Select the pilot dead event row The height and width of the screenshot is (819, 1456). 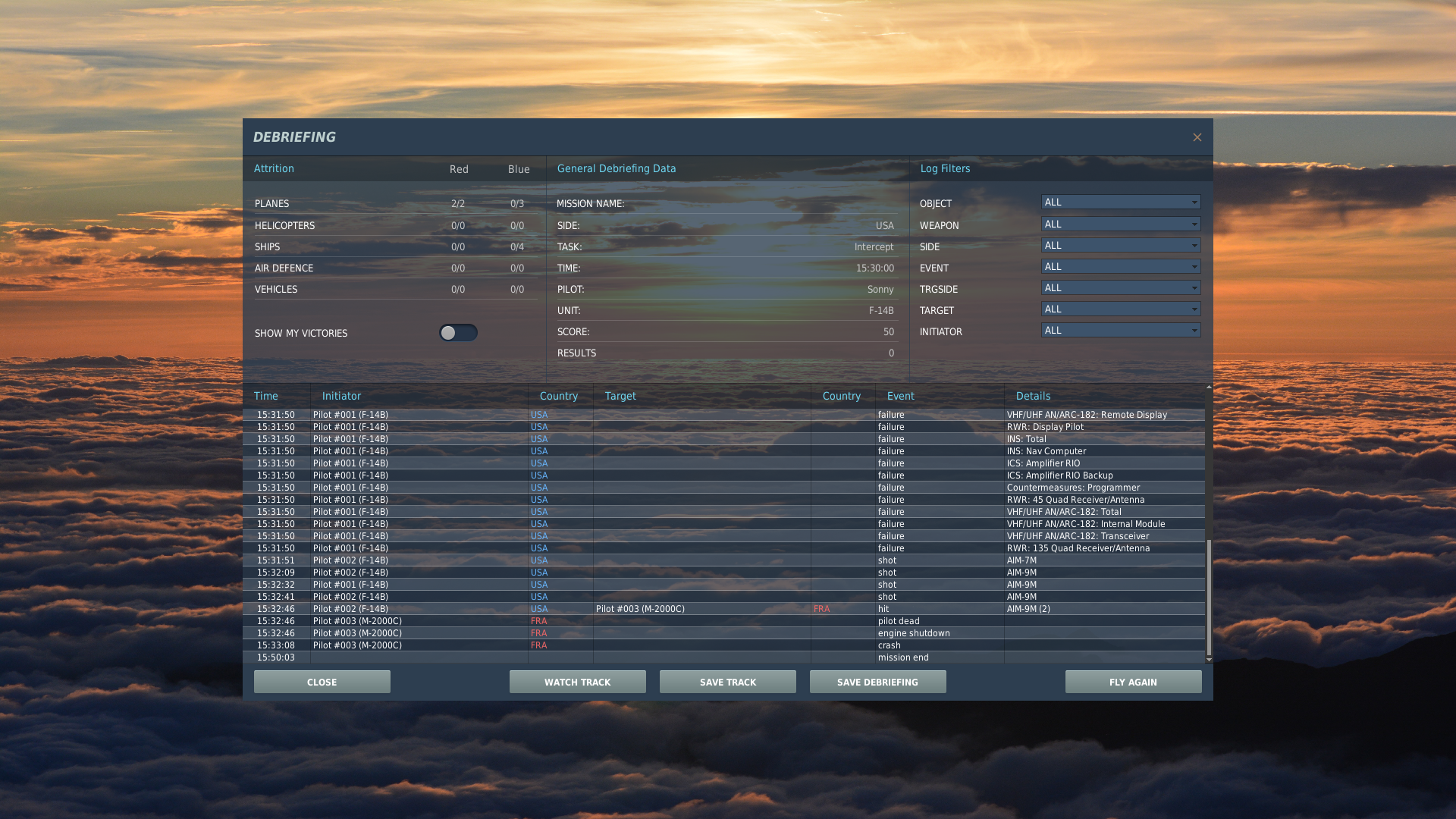tap(723, 621)
